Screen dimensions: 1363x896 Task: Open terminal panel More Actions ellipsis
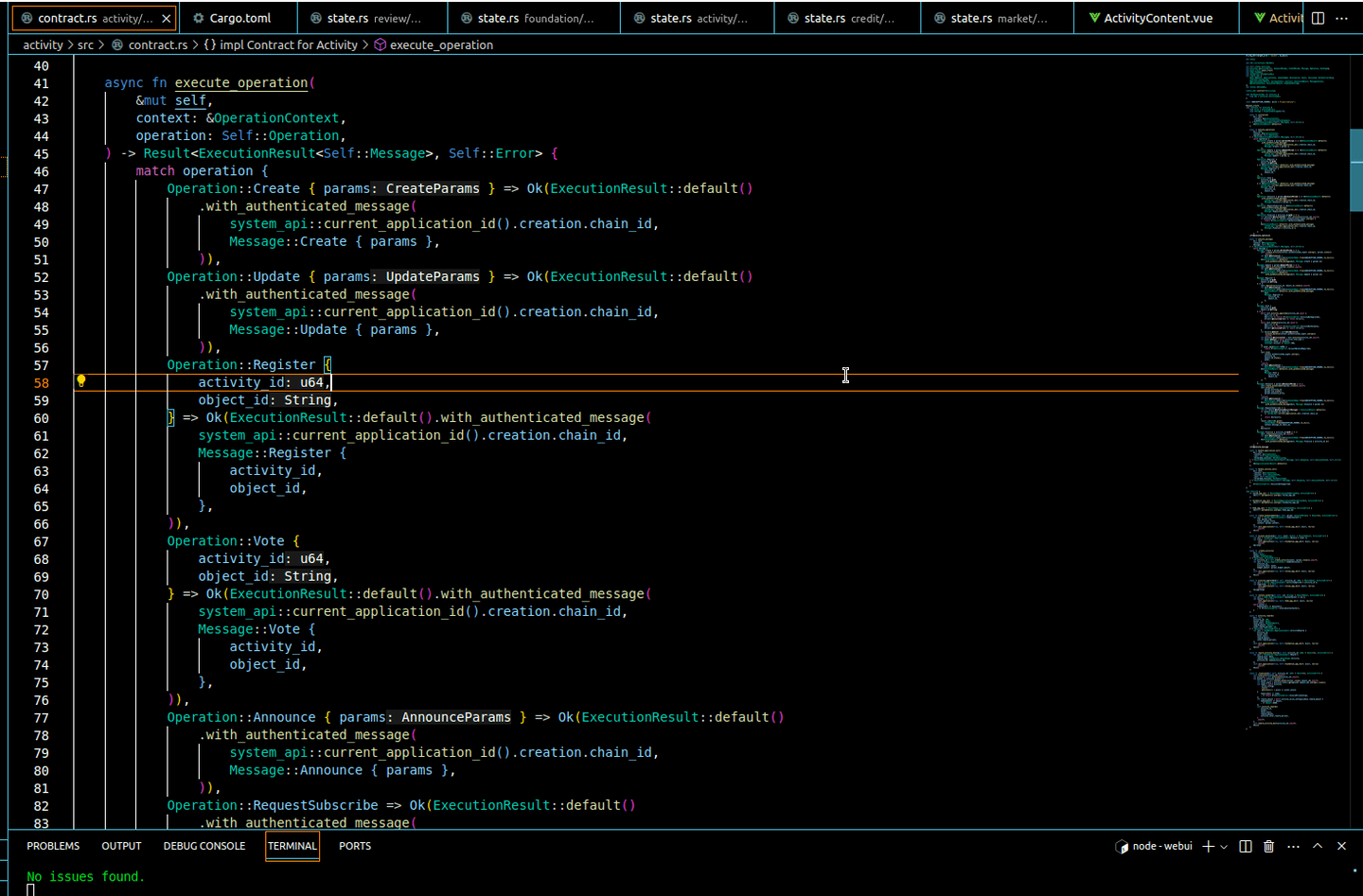(x=1294, y=846)
